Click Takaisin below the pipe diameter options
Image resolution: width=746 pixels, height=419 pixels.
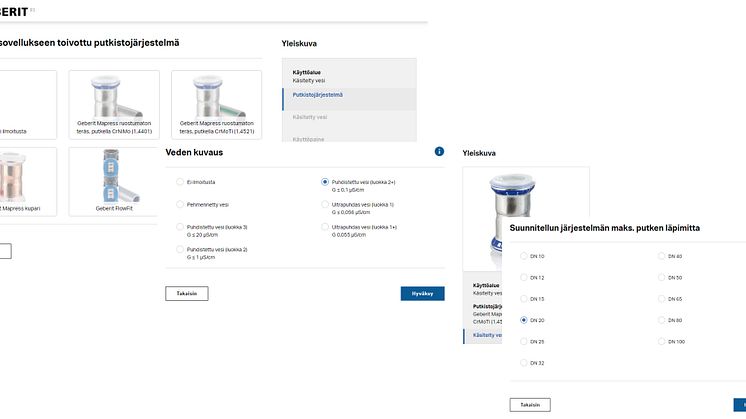pyautogui.click(x=529, y=405)
